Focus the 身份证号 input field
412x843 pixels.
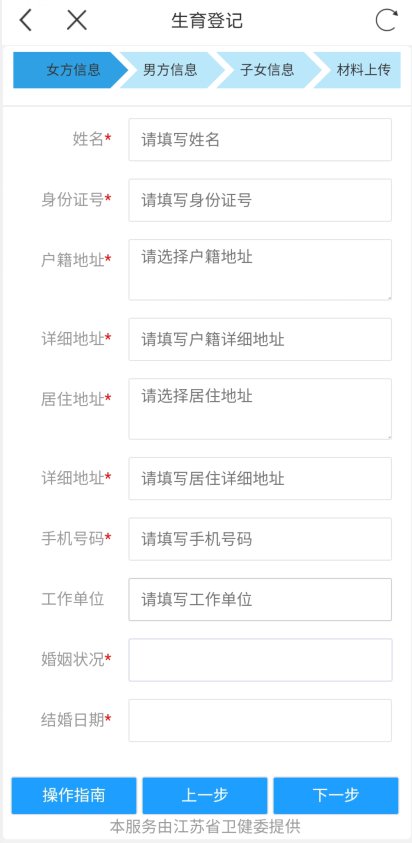pyautogui.click(x=260, y=200)
